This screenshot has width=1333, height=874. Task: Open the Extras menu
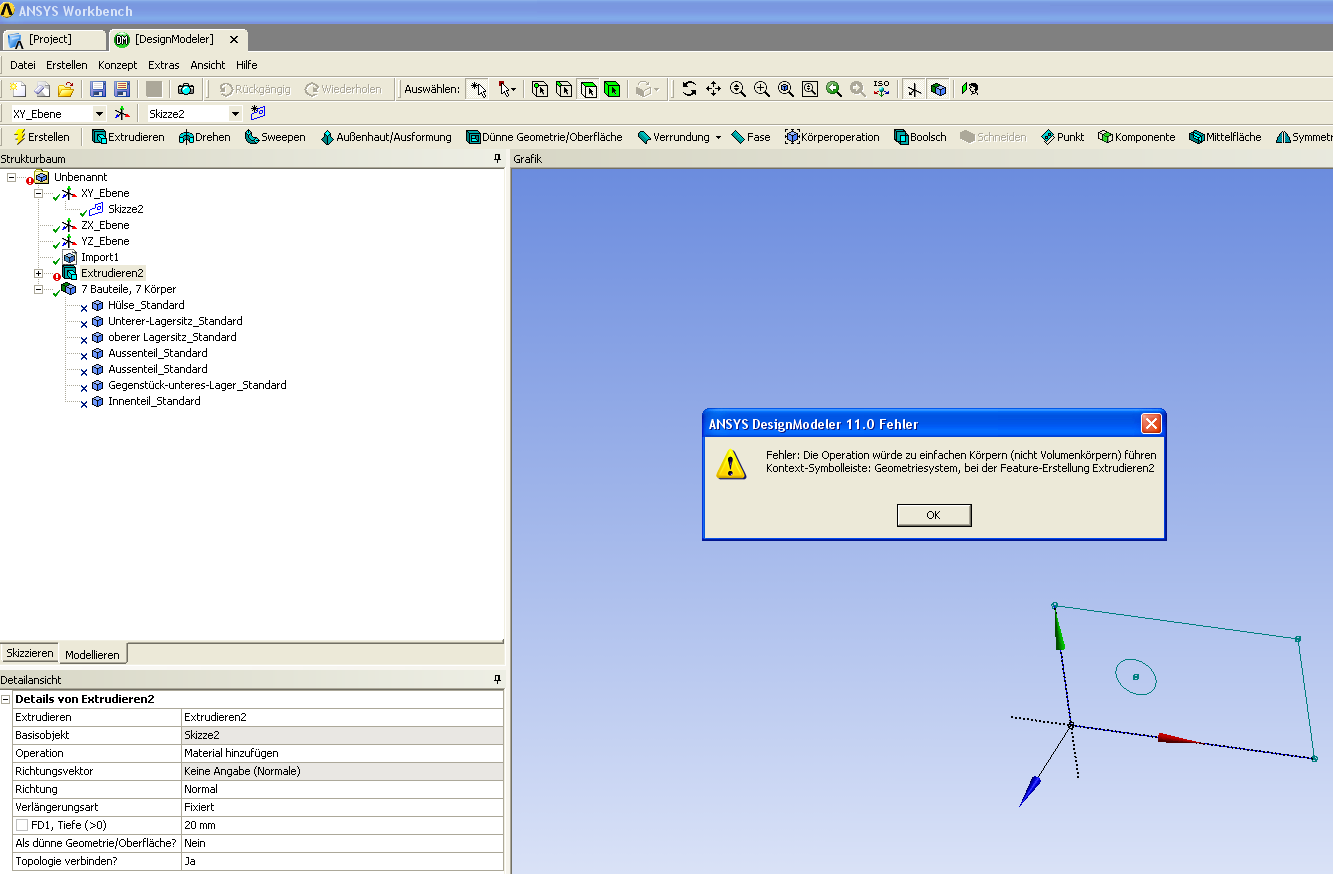(x=164, y=65)
